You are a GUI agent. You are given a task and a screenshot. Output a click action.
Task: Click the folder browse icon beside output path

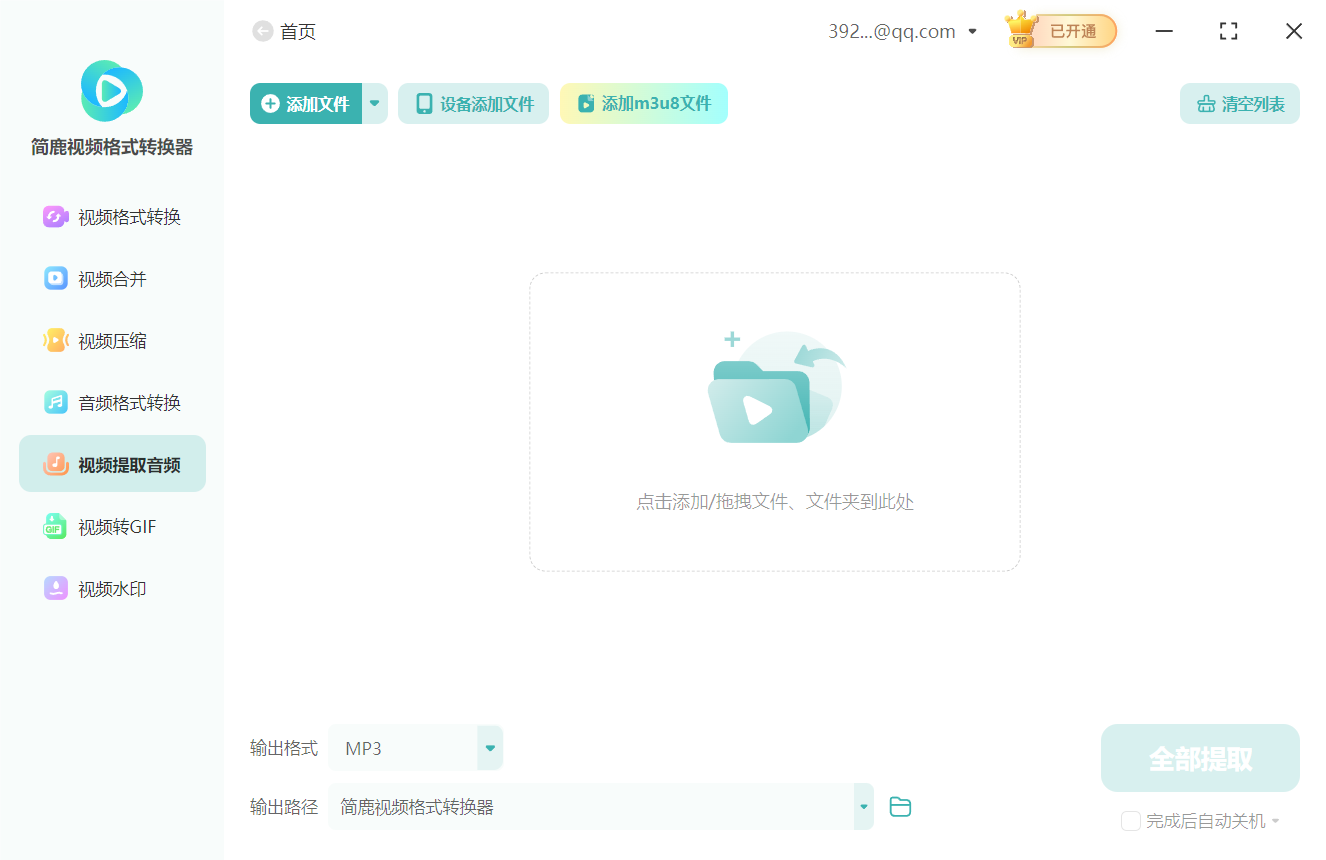pyautogui.click(x=899, y=806)
